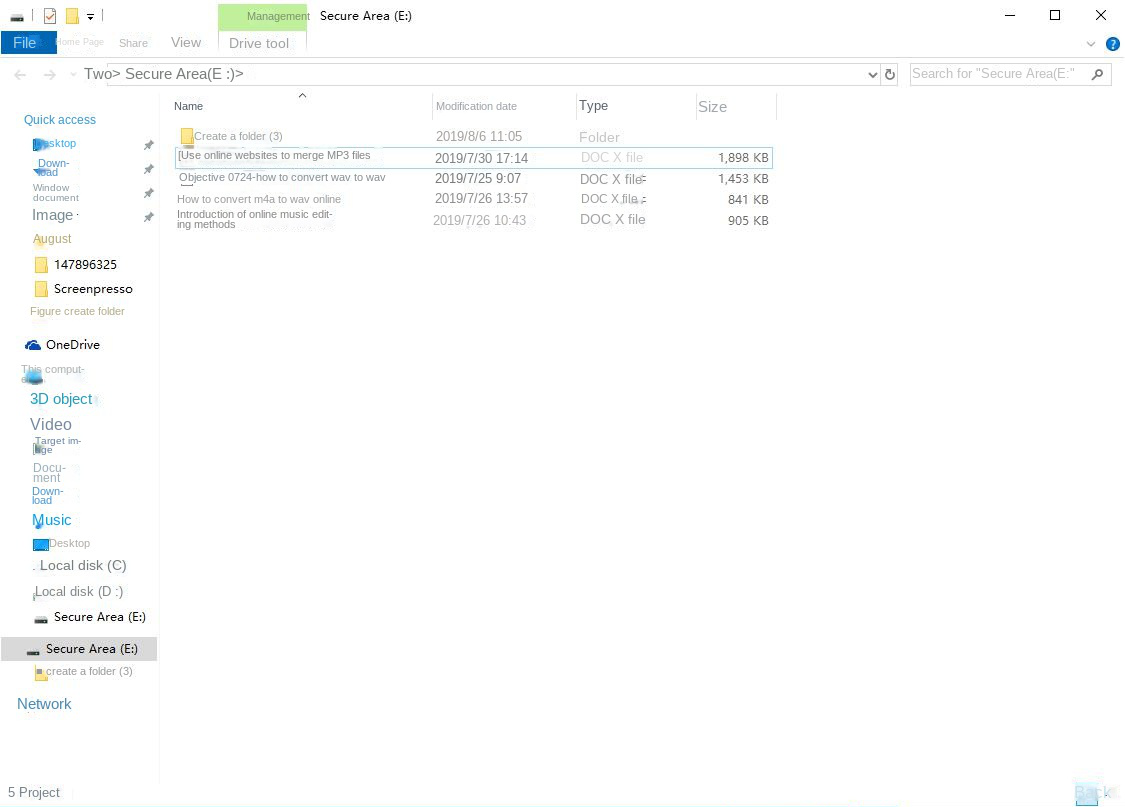Sort by Modification date column header
This screenshot has width=1125, height=807.
(476, 106)
